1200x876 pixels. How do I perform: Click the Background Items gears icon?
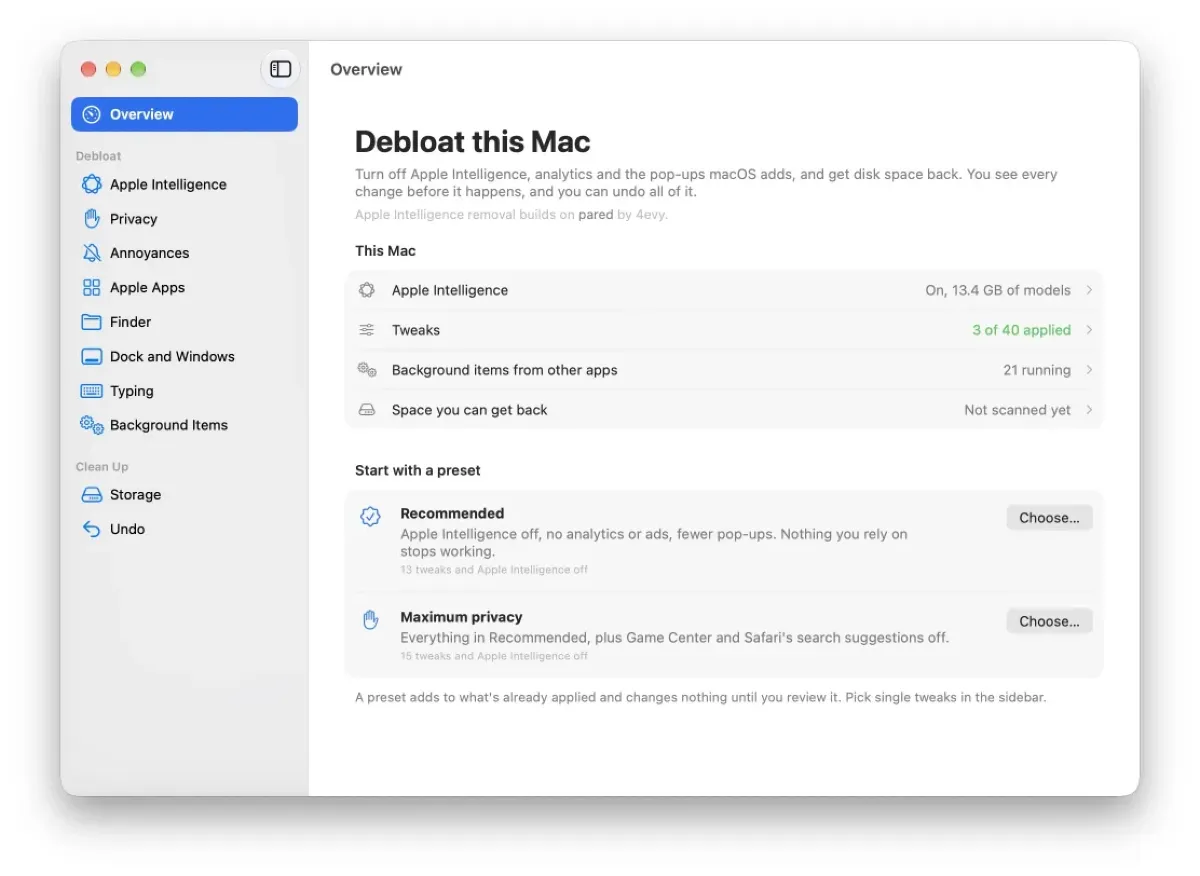92,425
